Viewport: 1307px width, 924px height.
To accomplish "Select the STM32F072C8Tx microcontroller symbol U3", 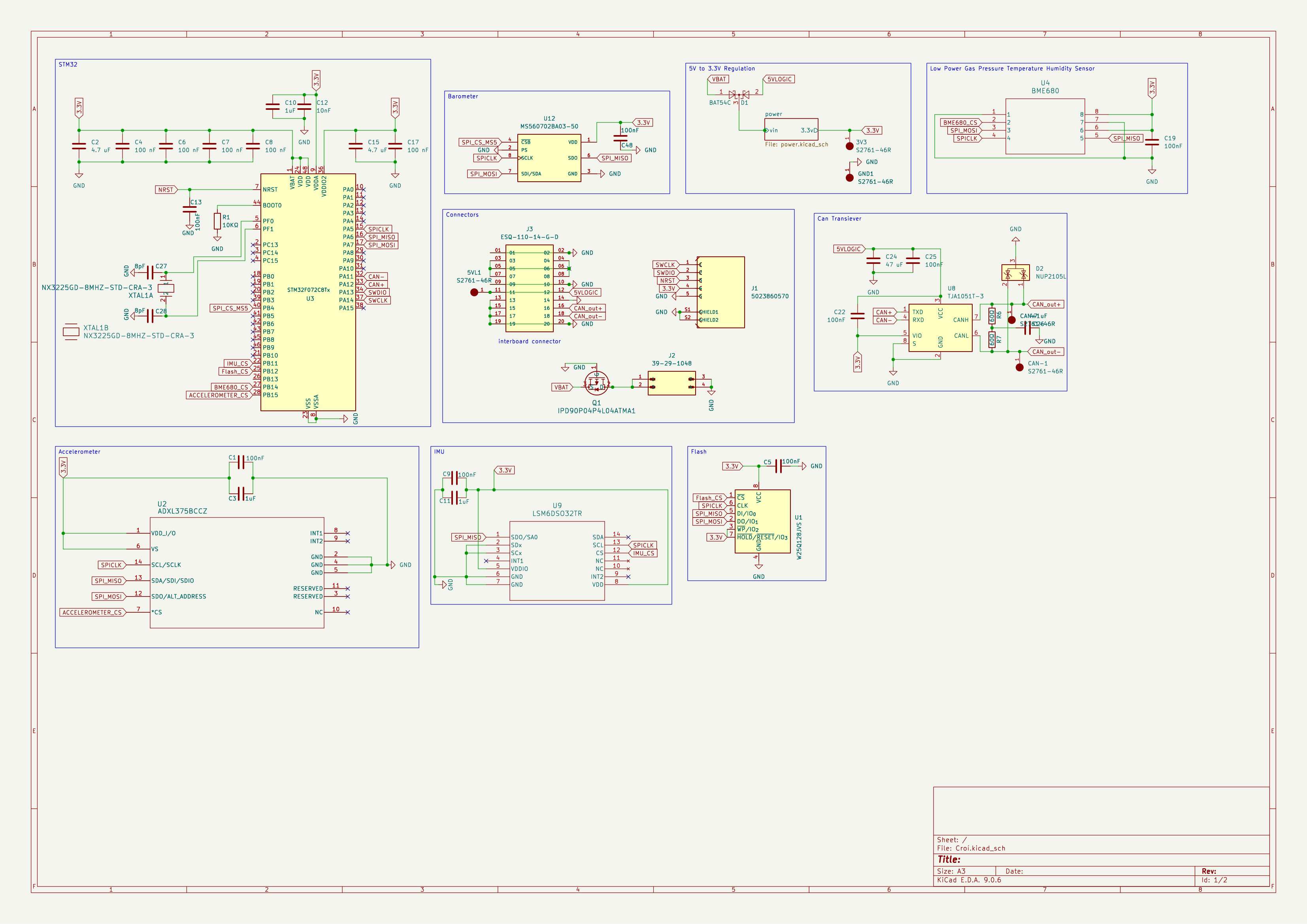I will [308, 292].
